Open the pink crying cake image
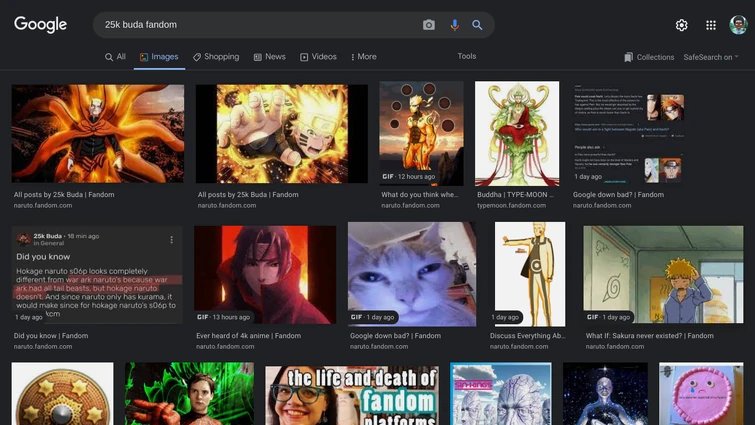This screenshot has height=425, width=755. [701, 394]
